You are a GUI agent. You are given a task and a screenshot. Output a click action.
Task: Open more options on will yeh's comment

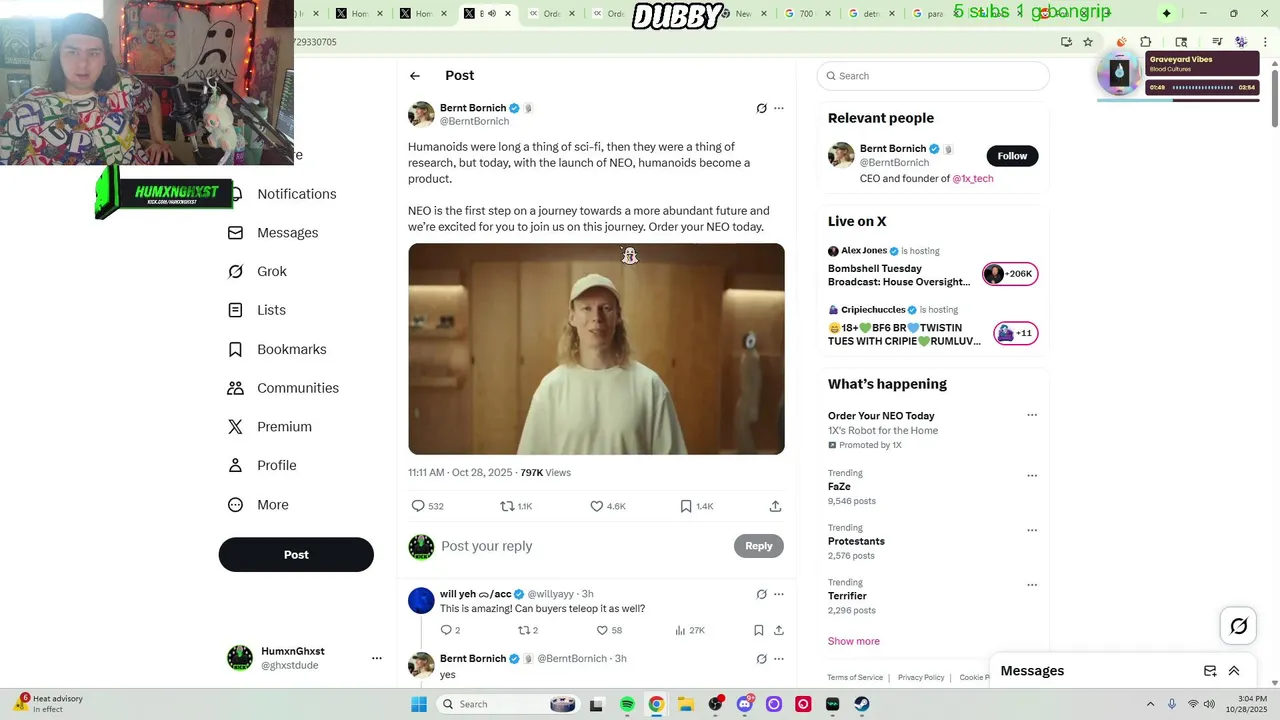(x=779, y=594)
